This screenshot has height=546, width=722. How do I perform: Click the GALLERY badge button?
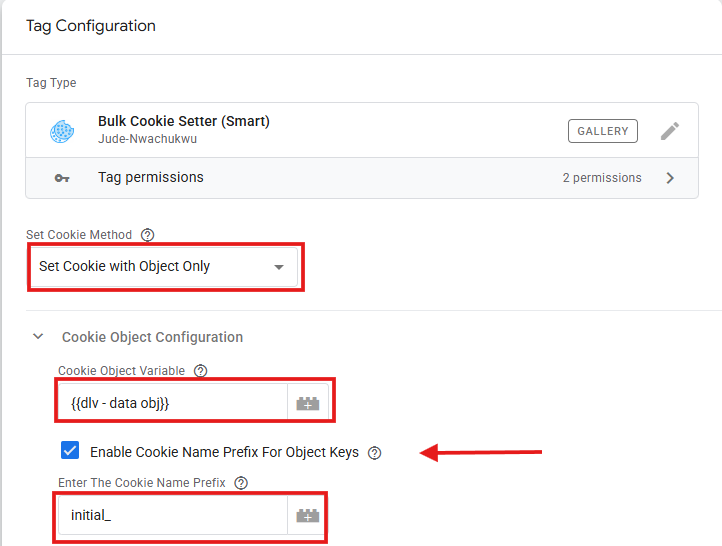coord(603,131)
